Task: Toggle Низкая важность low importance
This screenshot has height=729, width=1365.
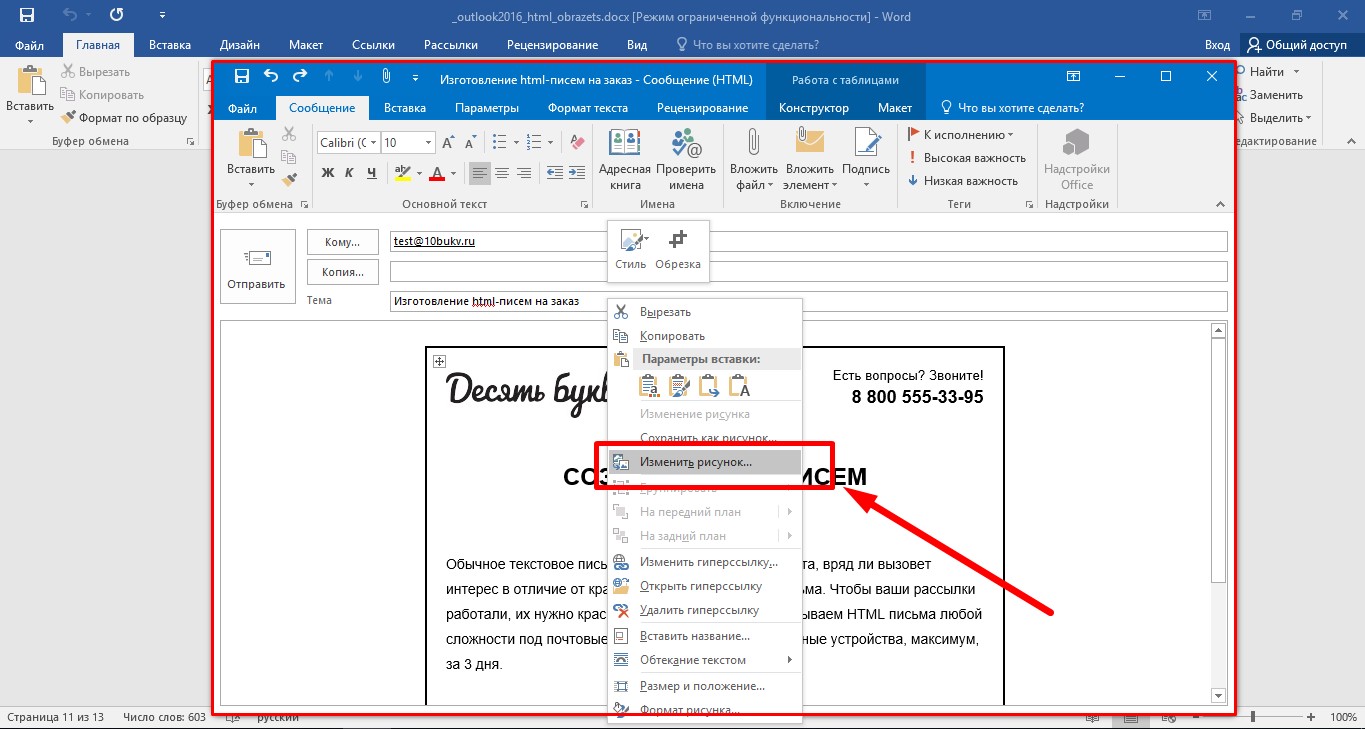Action: tap(963, 181)
